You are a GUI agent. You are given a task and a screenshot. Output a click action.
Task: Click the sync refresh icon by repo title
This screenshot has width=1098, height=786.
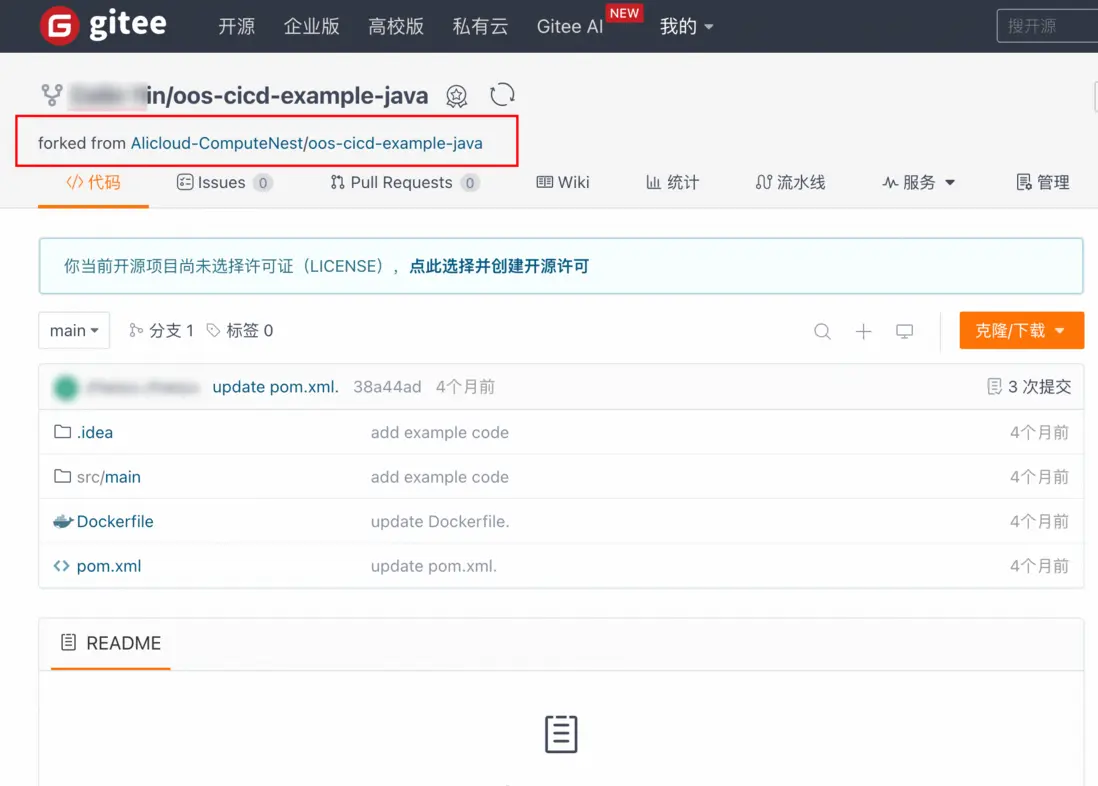(502, 94)
